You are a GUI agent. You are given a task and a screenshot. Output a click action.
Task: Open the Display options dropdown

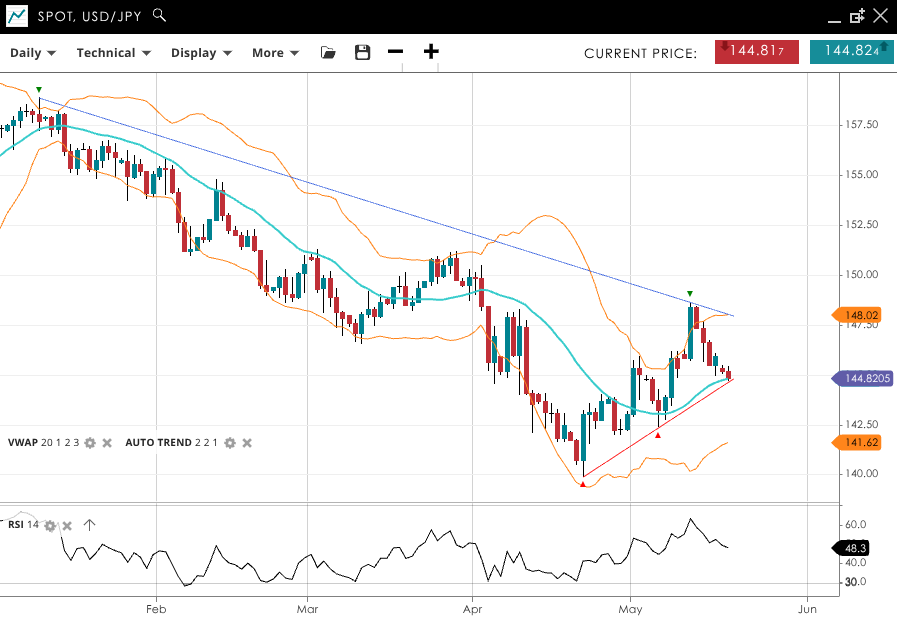click(x=201, y=53)
